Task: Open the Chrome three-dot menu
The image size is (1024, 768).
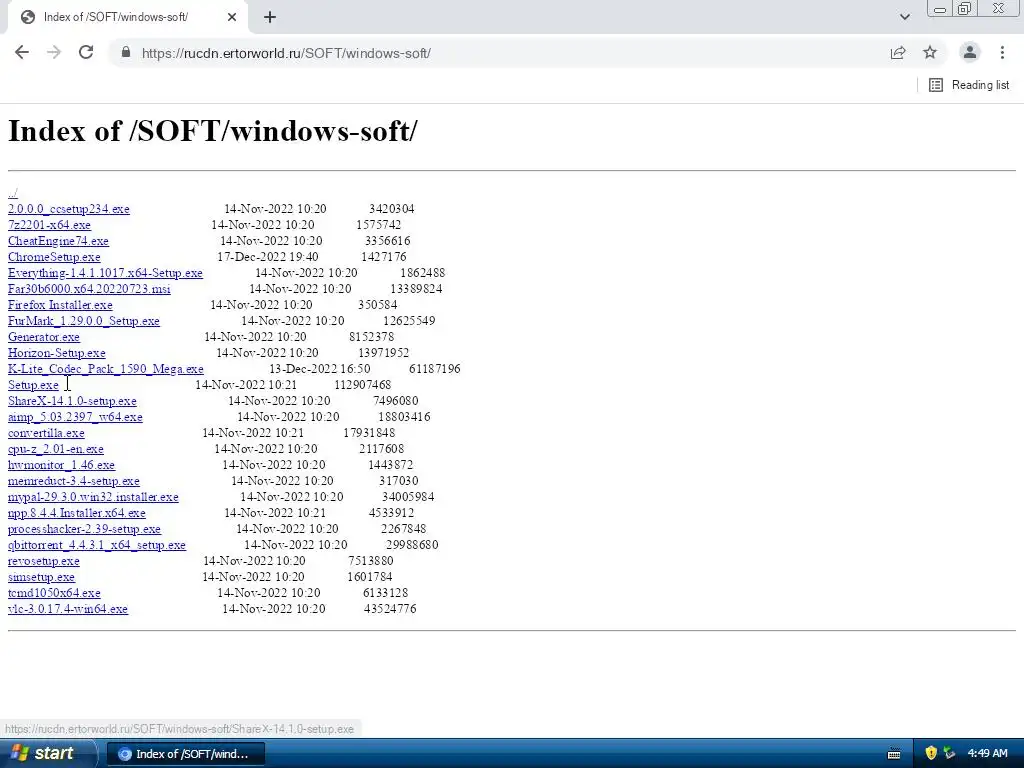Action: [x=1002, y=53]
